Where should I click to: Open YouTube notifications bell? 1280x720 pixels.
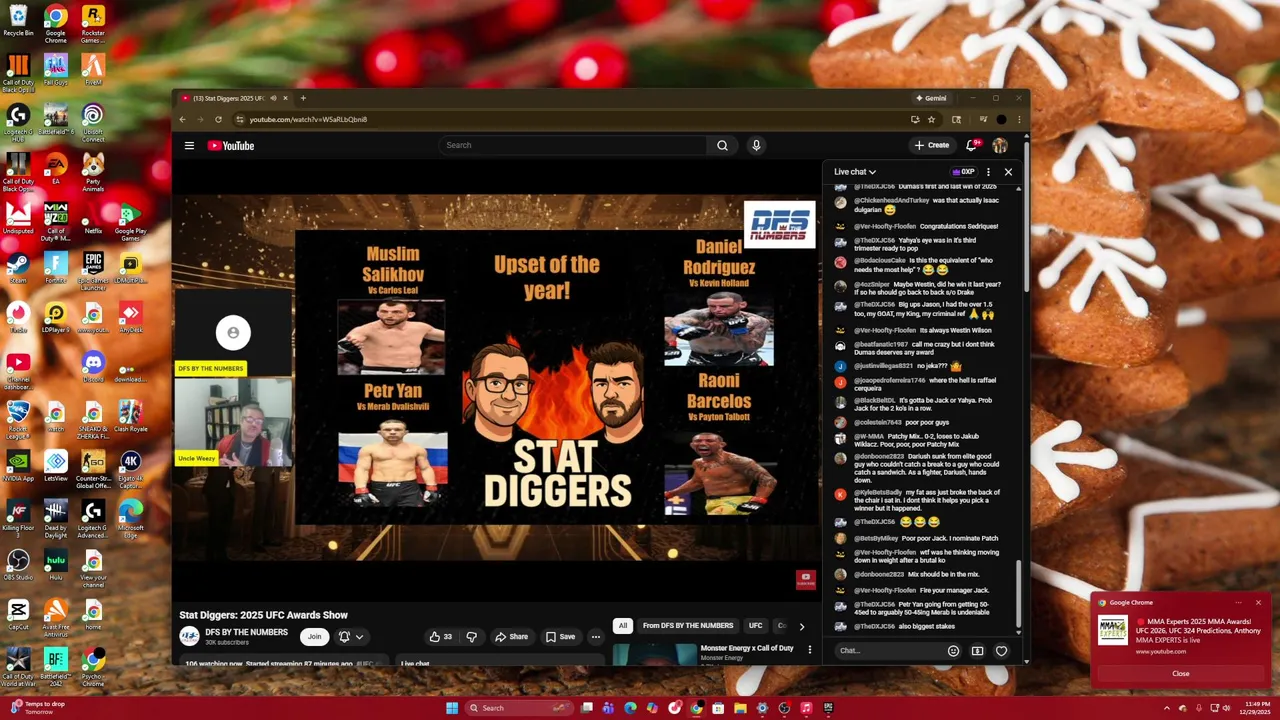tap(971, 145)
